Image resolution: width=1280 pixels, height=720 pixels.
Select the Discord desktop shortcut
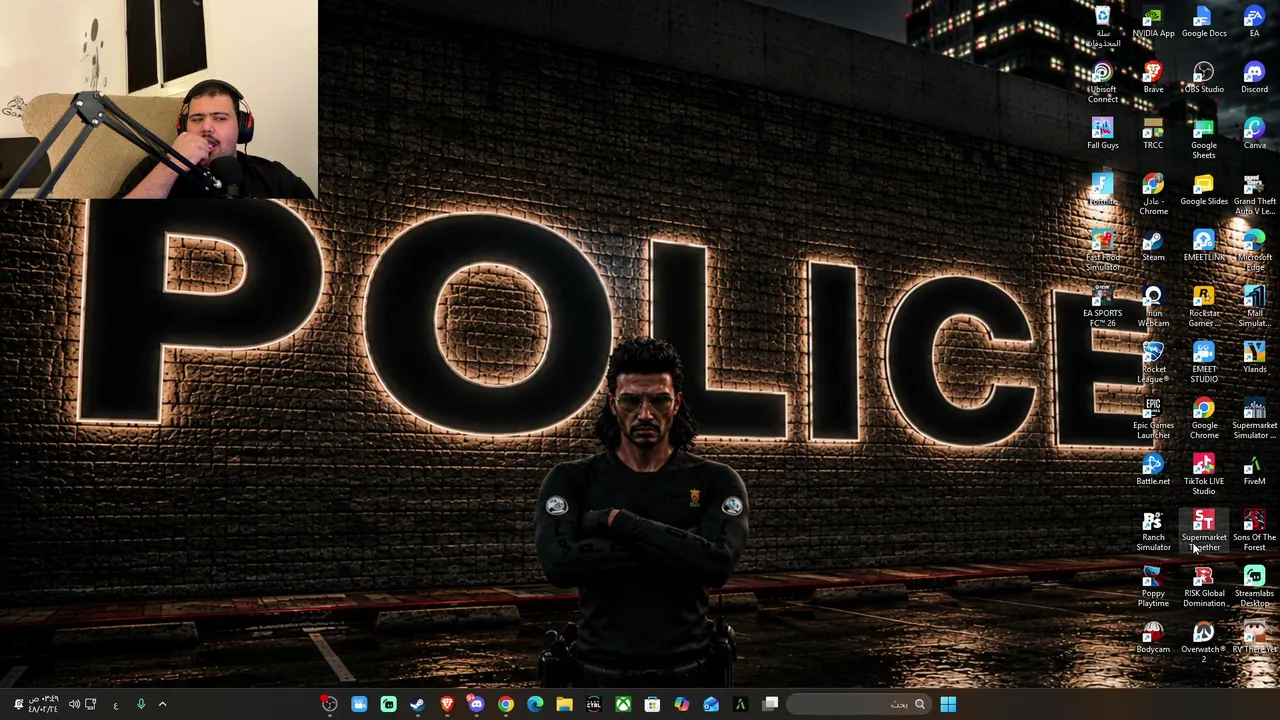1254,78
